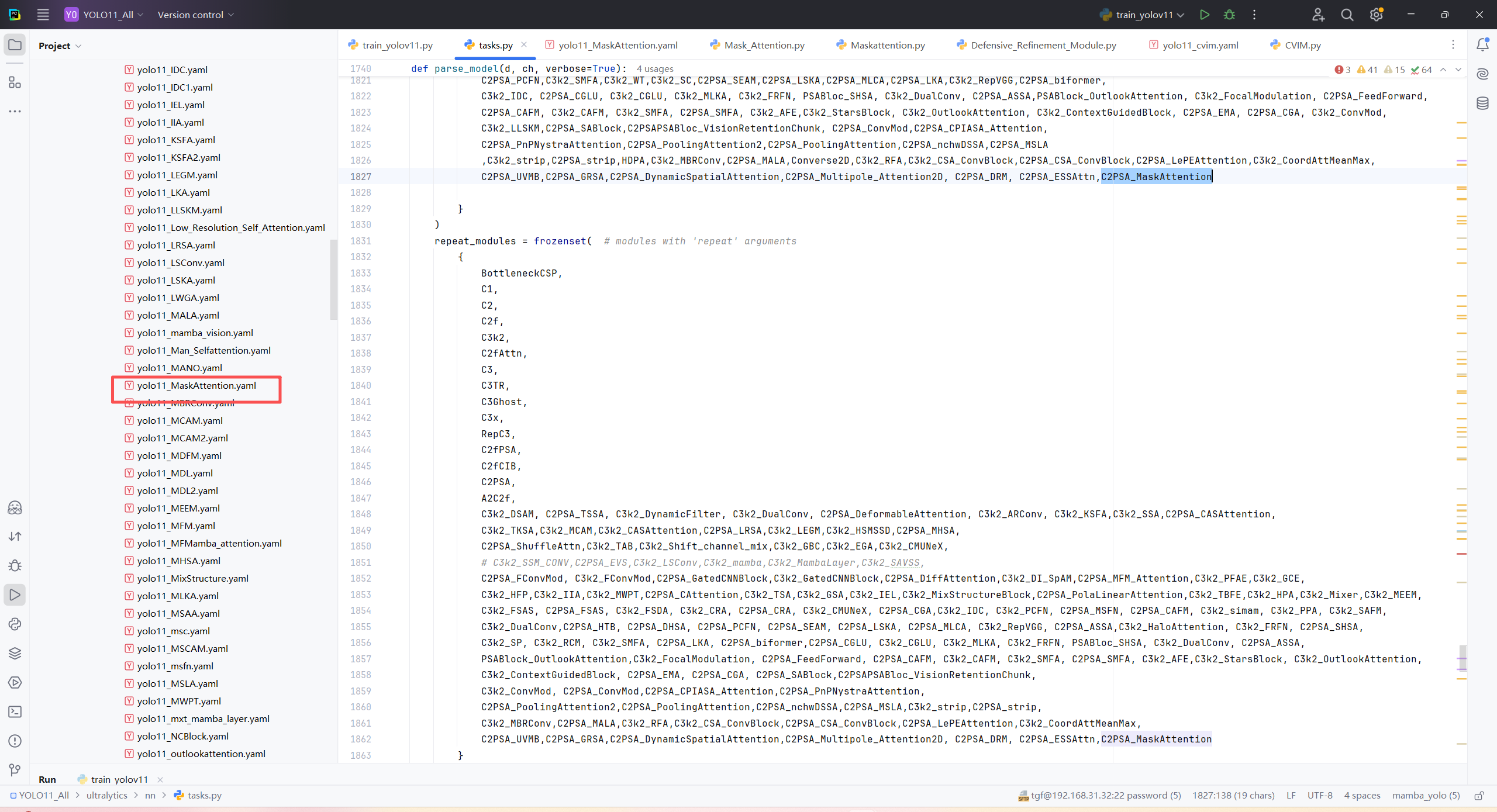Switch to the yolo11_cvim.yaml editor tab
The width and height of the screenshot is (1497, 812).
1200,45
